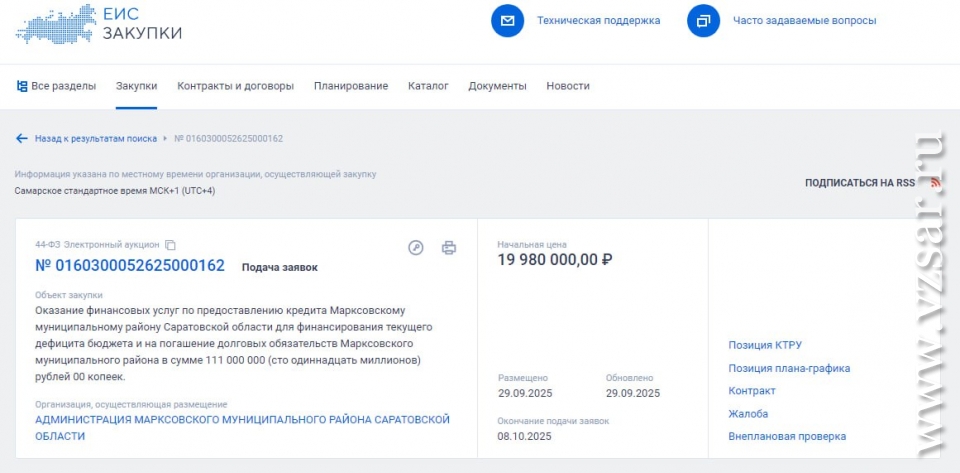Viewport: 960px width, 473px height.
Task: Open Контракты и договоры section
Action: [235, 86]
